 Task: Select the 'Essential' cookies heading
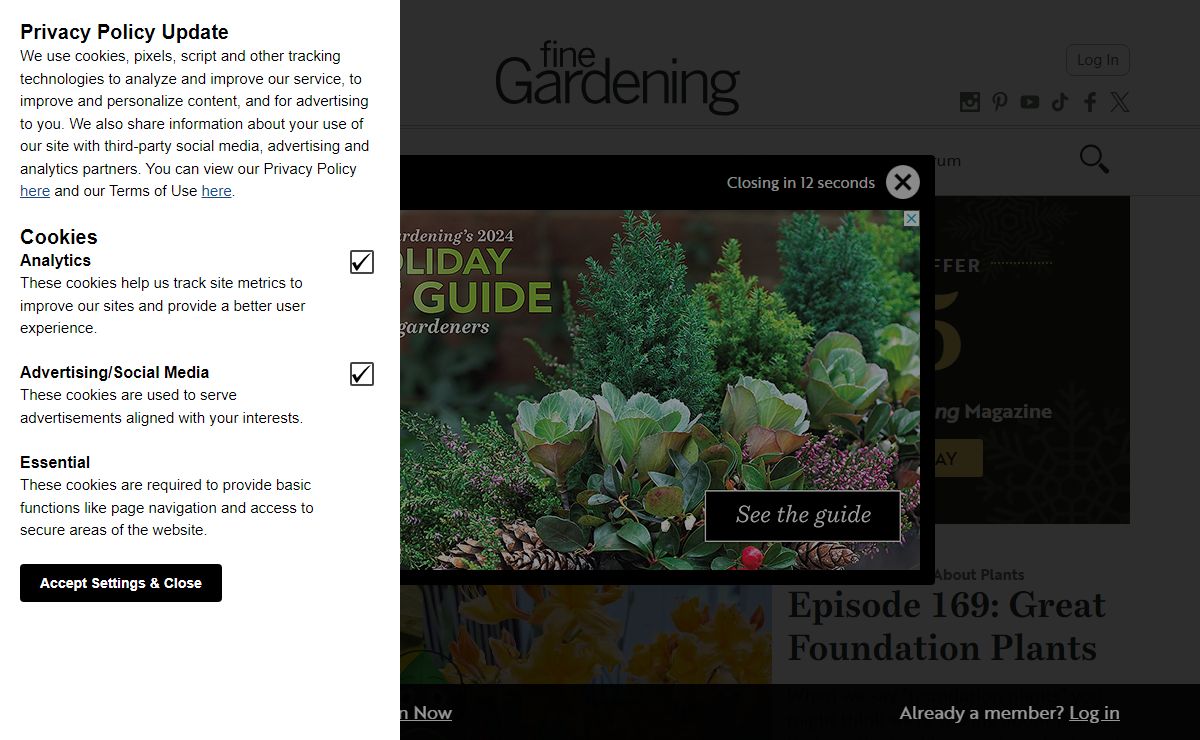(55, 462)
